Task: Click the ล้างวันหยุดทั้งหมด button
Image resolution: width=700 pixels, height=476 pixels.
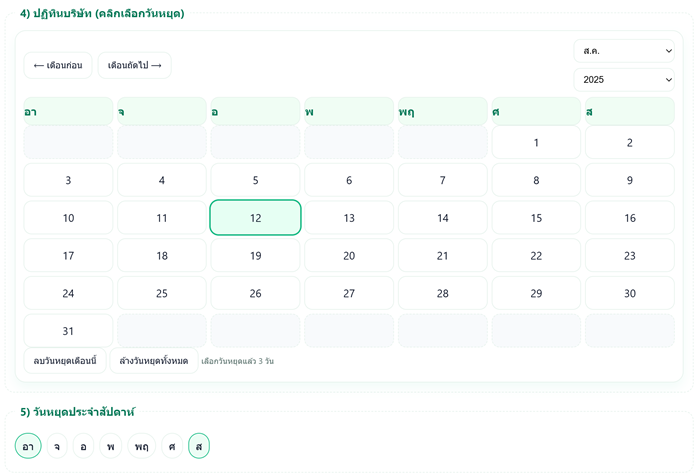Action: (153, 360)
